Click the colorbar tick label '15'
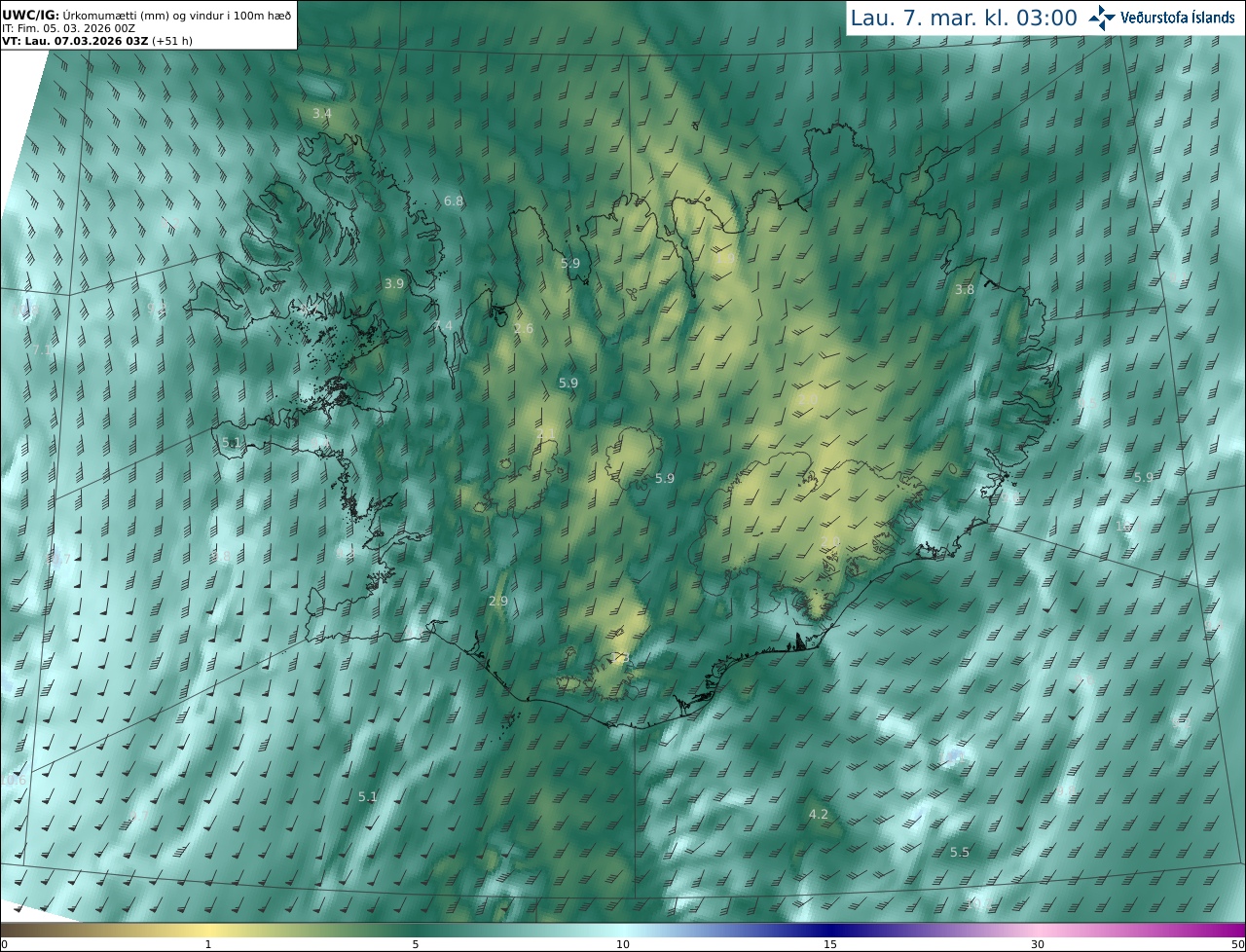Image resolution: width=1246 pixels, height=952 pixels. tap(830, 944)
